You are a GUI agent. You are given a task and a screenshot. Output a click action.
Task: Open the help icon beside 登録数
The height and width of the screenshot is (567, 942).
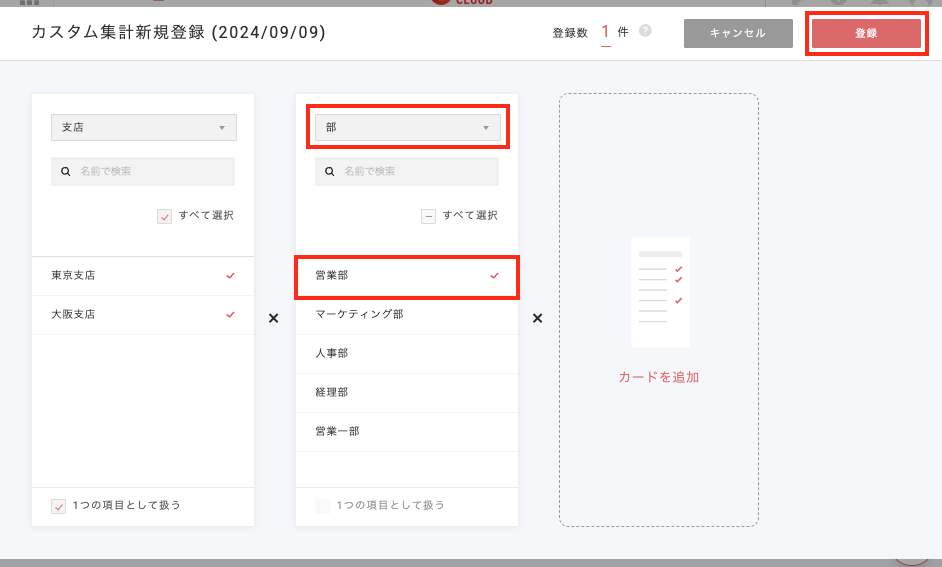[645, 31]
